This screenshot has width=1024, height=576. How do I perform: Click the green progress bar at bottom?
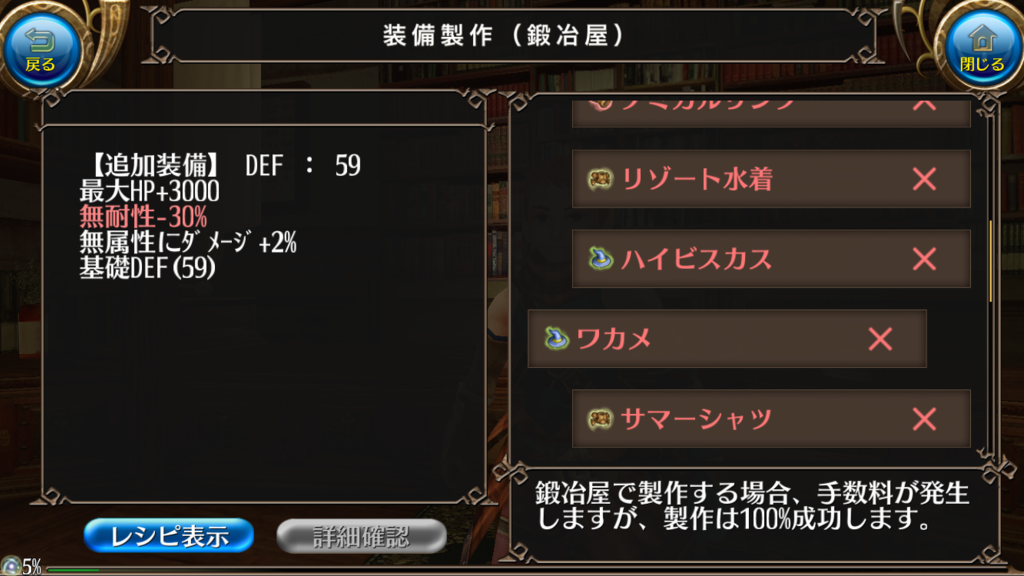point(73,570)
